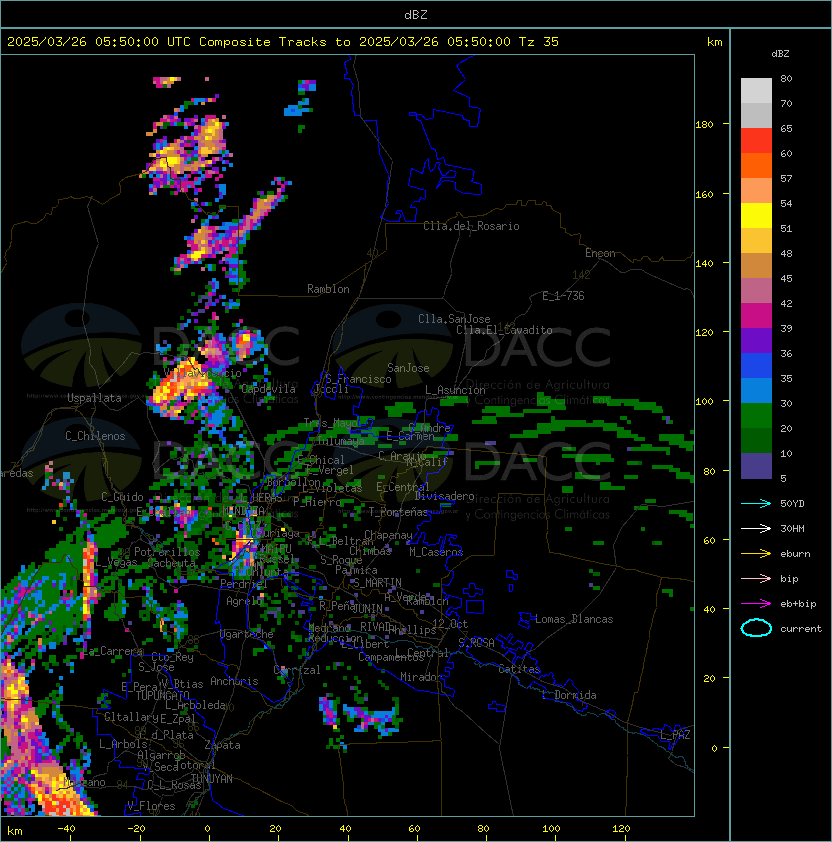Click the 'L_Dormida' map label
This screenshot has height=842, width=832.
coord(569,695)
